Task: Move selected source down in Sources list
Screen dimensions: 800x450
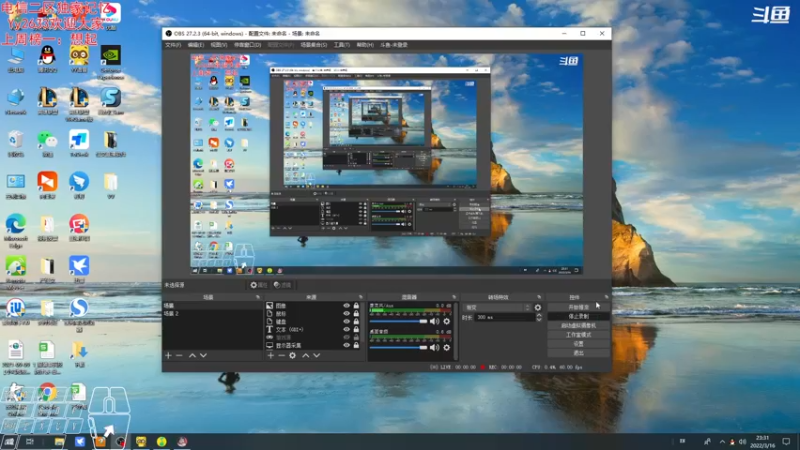Action: pos(316,356)
